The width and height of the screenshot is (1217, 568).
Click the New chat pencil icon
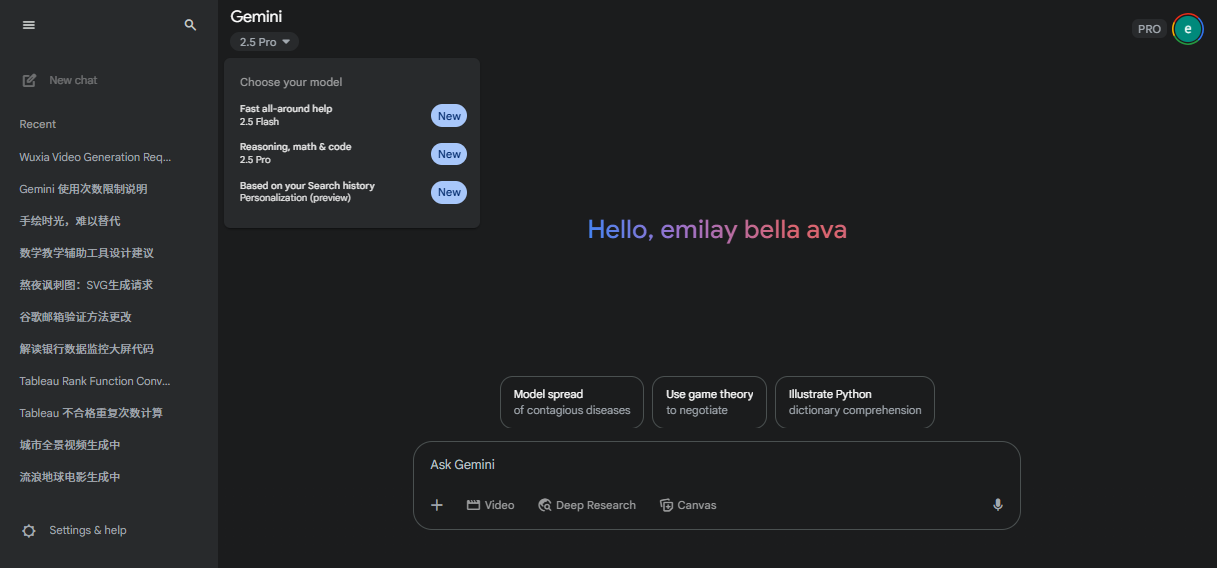pos(30,80)
